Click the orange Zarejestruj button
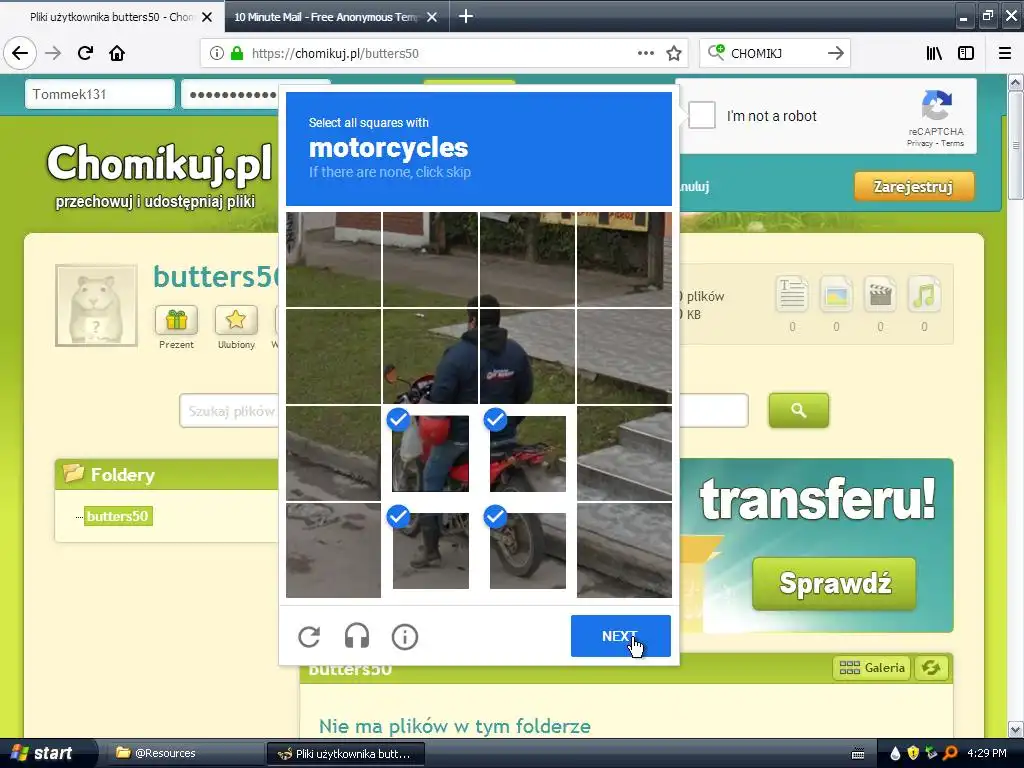Viewport: 1024px width, 768px height. pos(914,187)
